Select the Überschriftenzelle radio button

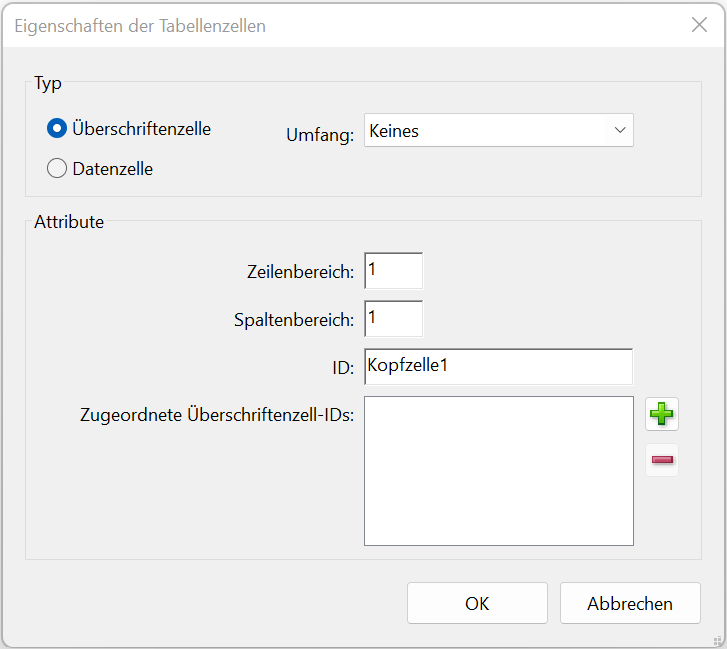57,128
